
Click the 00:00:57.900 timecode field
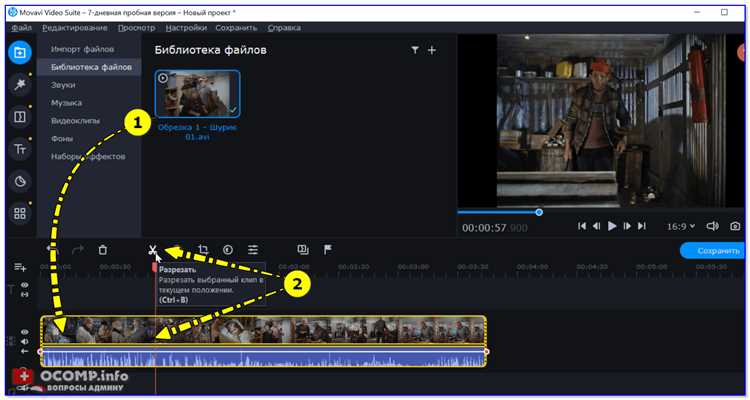495,228
